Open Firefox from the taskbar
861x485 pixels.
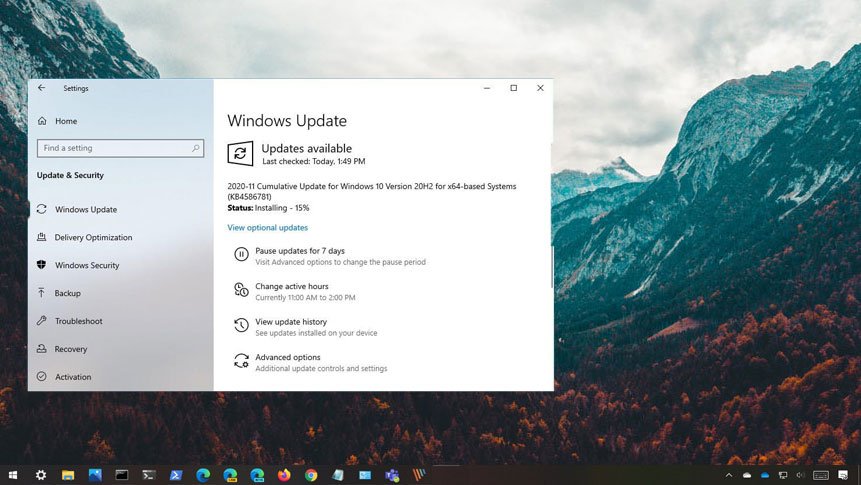click(x=284, y=475)
